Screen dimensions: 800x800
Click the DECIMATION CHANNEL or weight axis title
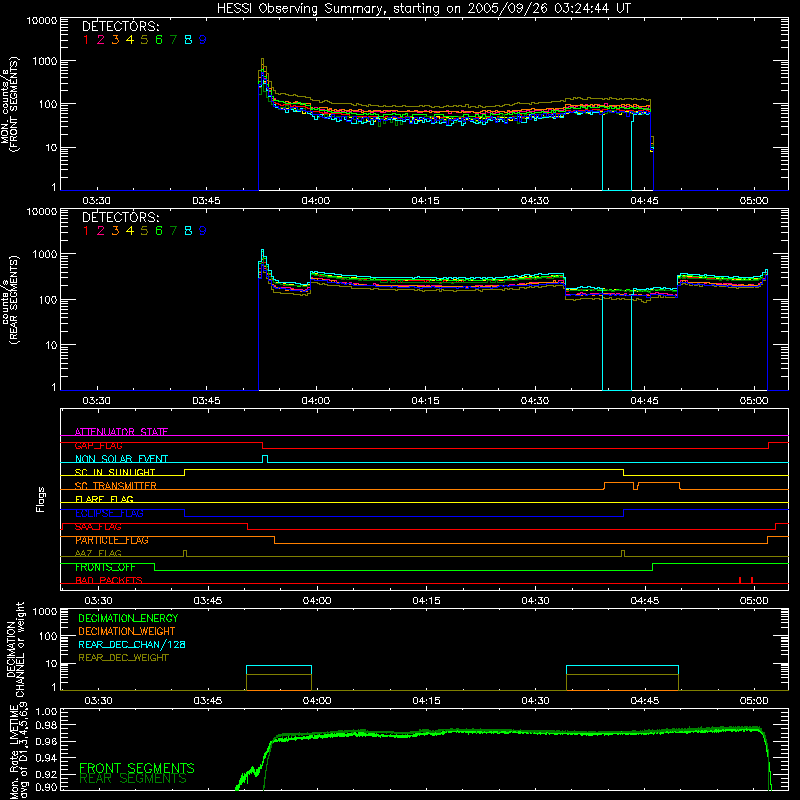[x=15, y=649]
